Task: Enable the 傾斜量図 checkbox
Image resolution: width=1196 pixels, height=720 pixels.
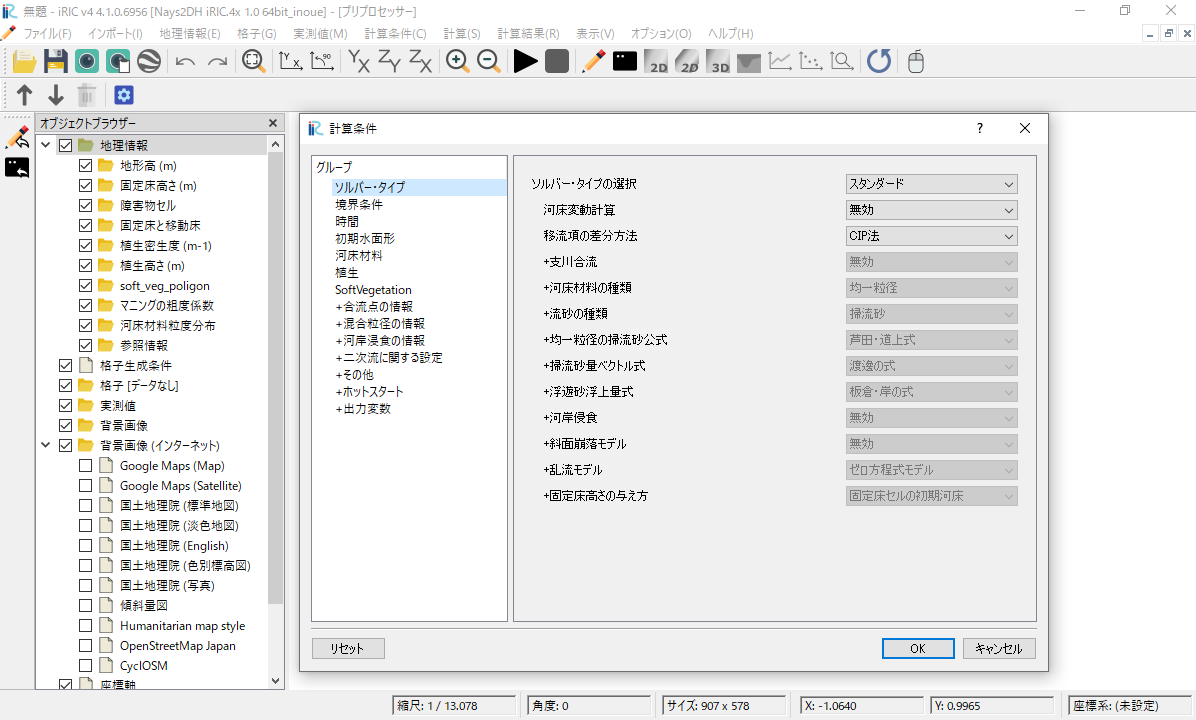Action: pos(85,606)
